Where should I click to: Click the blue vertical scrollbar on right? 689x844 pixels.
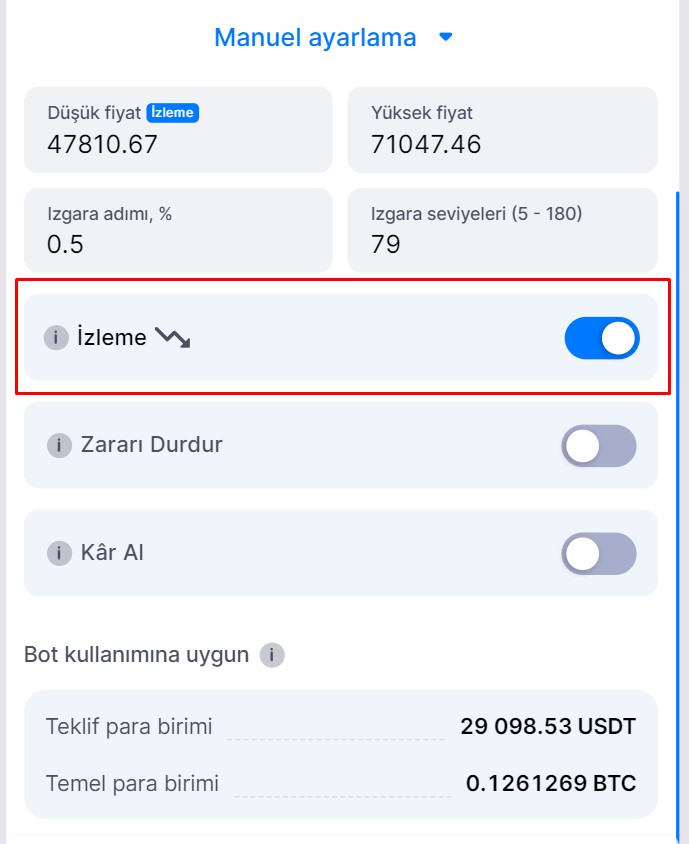tap(677, 500)
